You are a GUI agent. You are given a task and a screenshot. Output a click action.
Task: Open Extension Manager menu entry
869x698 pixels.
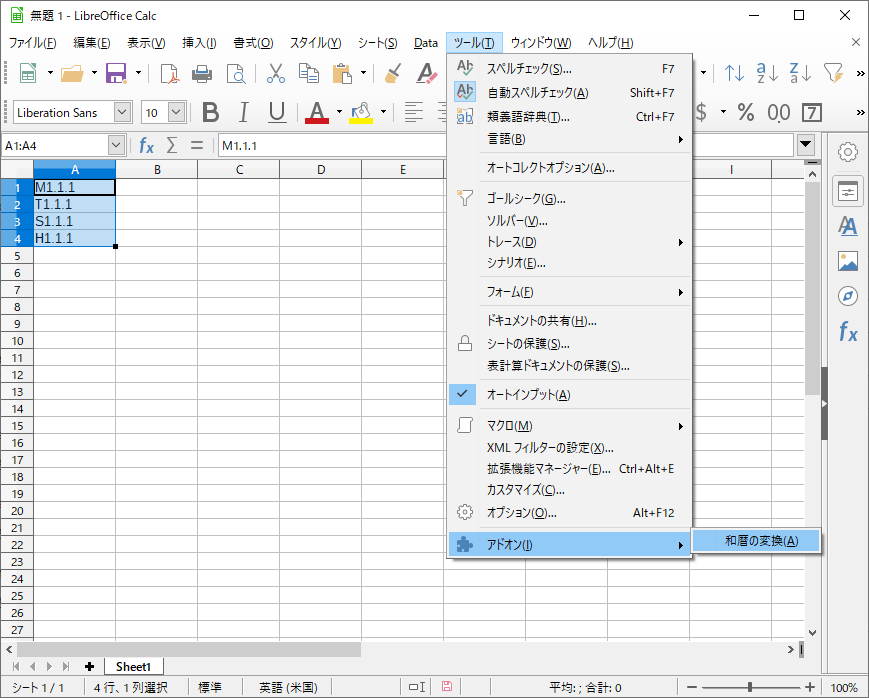tap(569, 469)
